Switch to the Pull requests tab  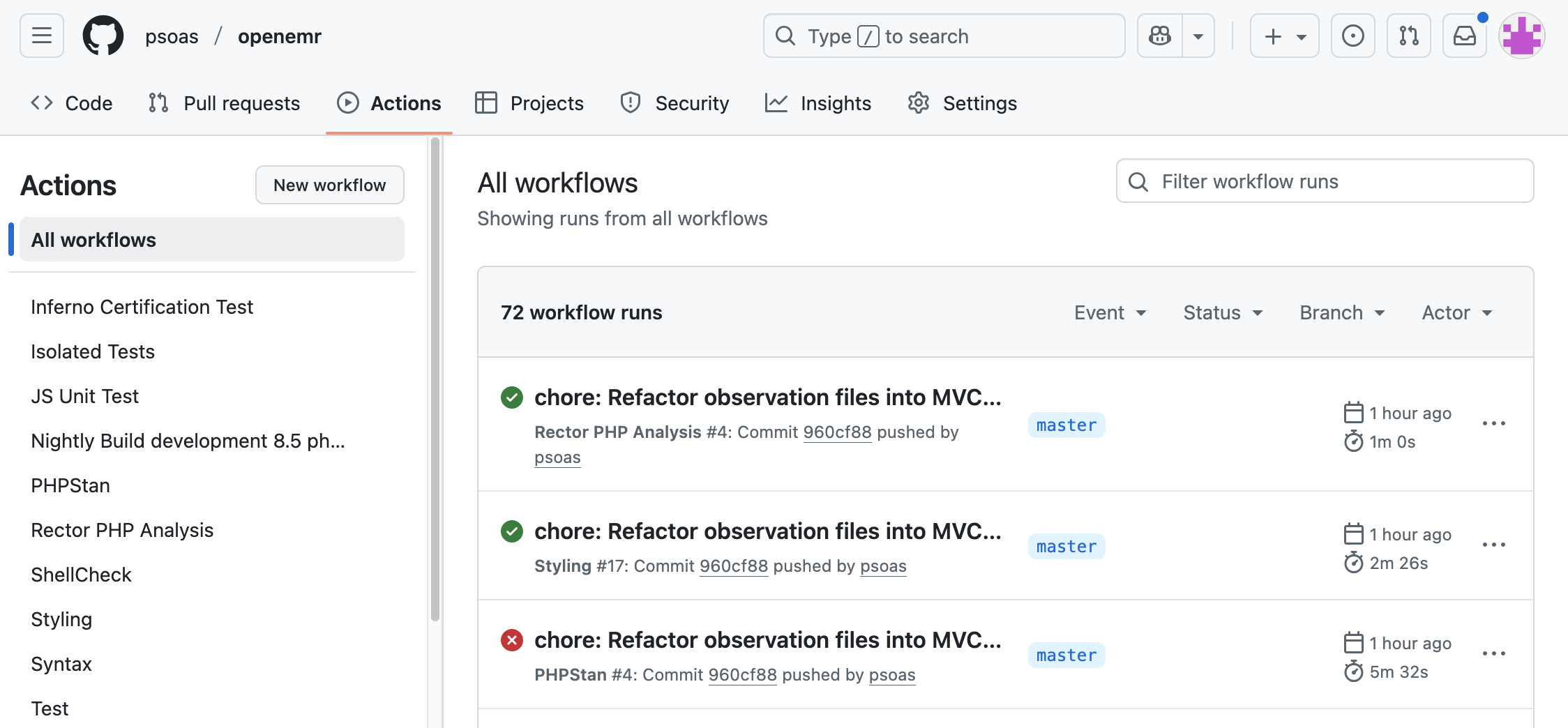coord(225,103)
